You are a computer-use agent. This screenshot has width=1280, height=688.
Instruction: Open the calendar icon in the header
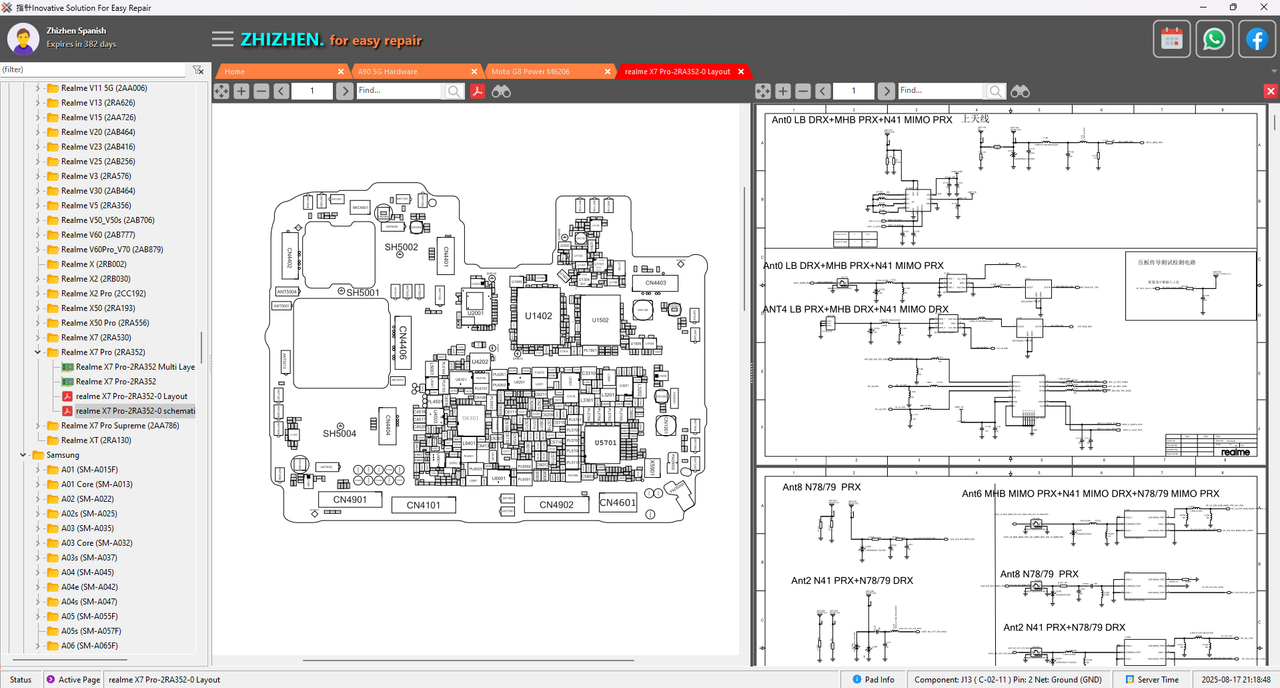[x=1171, y=39]
